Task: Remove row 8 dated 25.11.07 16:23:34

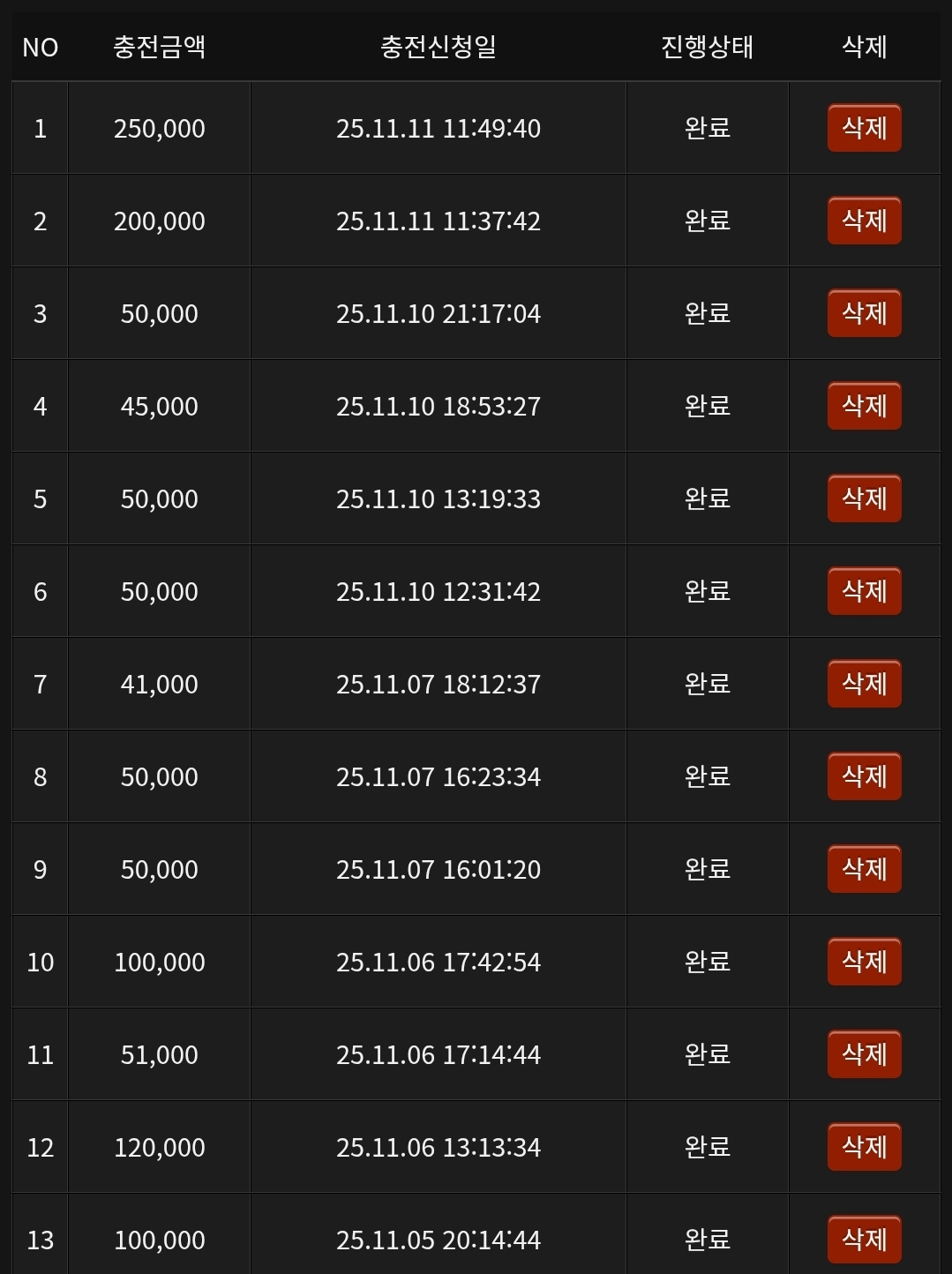Action: (x=864, y=776)
